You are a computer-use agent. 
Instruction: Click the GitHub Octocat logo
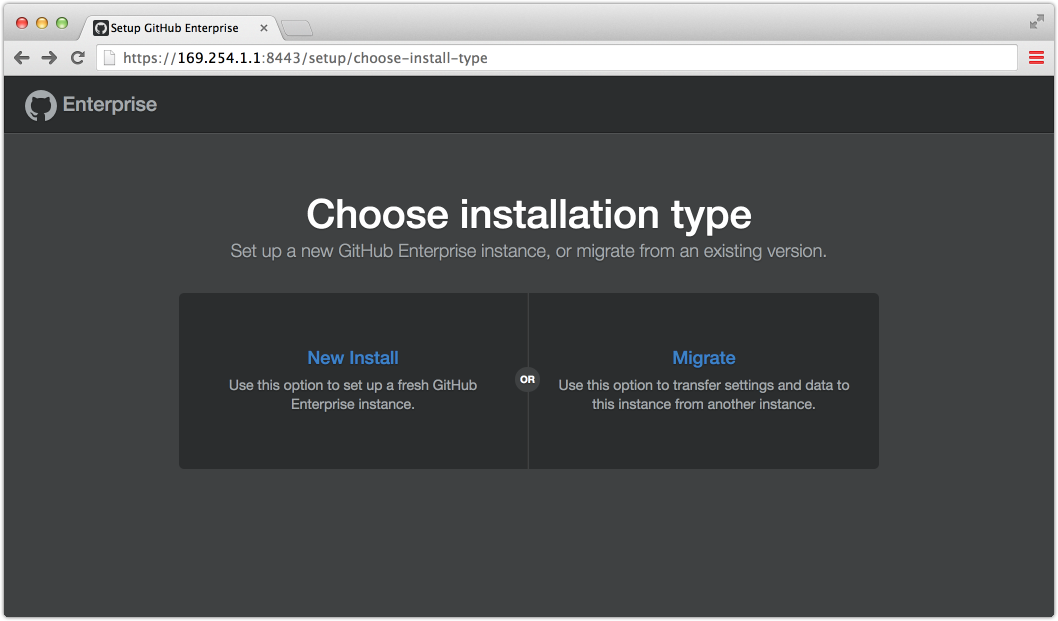(x=40, y=105)
